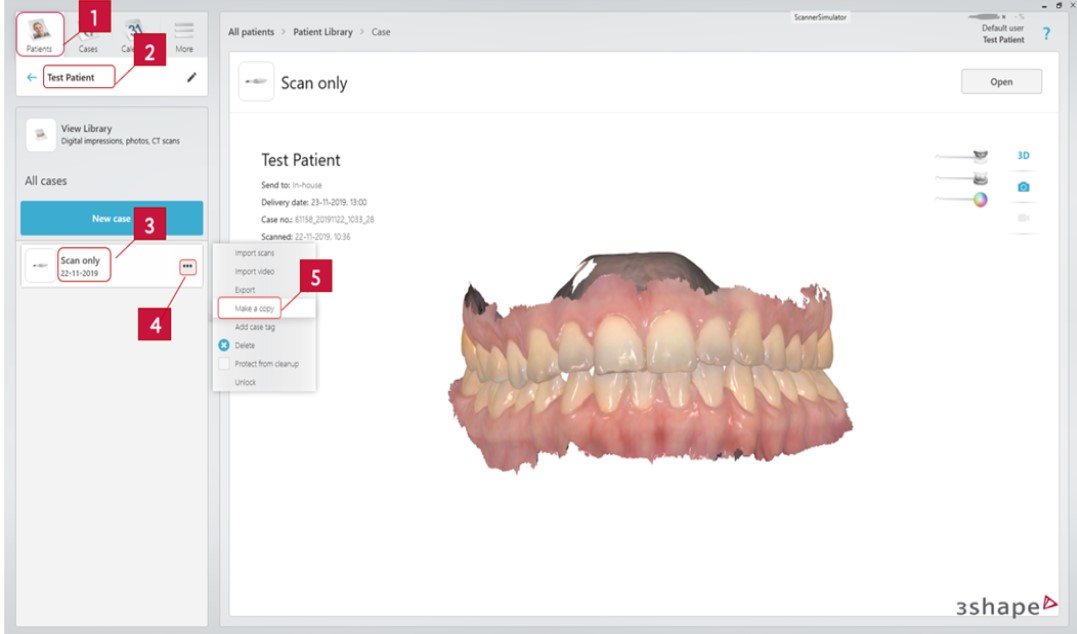
Task: Open the More menu icon
Action: point(183,37)
